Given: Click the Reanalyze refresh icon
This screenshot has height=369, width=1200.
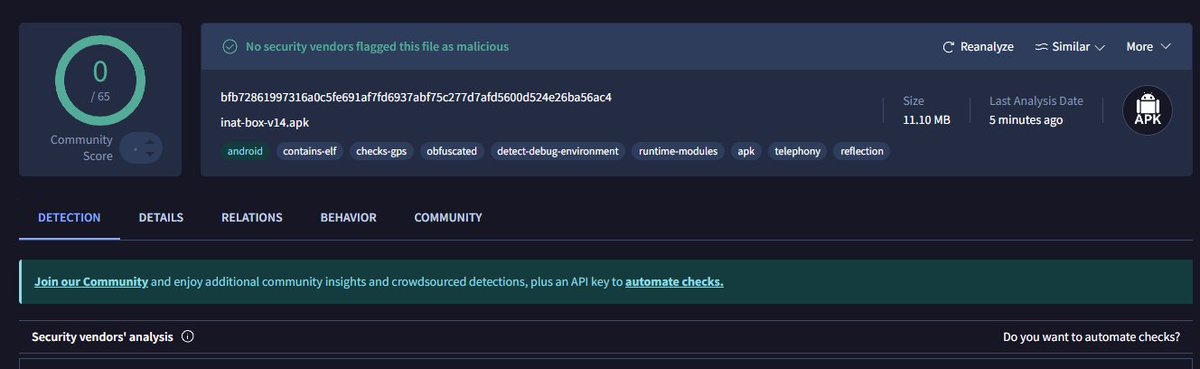Looking at the screenshot, I should pos(948,47).
